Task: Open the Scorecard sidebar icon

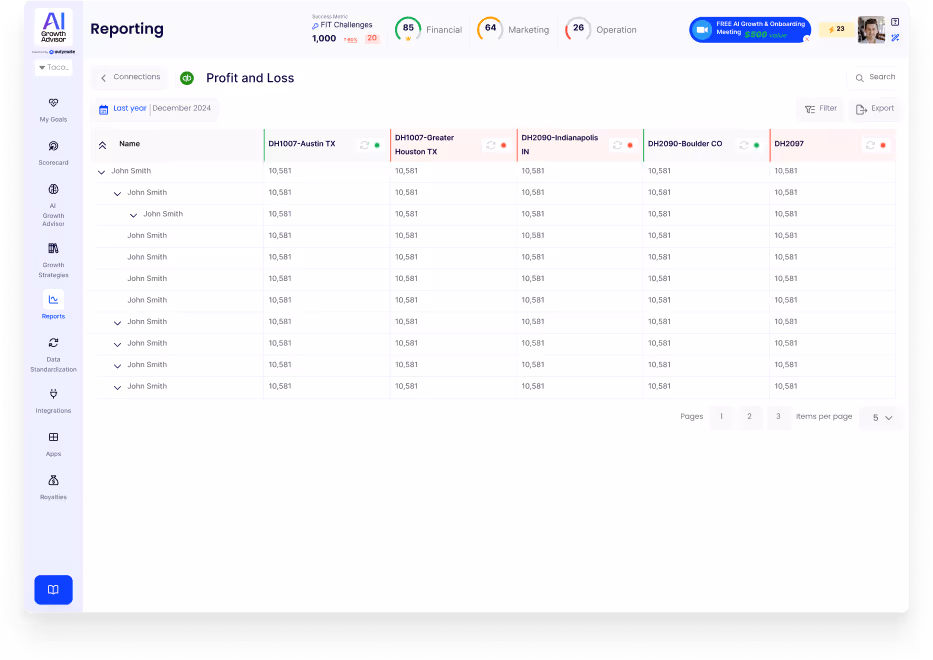Action: 53,146
